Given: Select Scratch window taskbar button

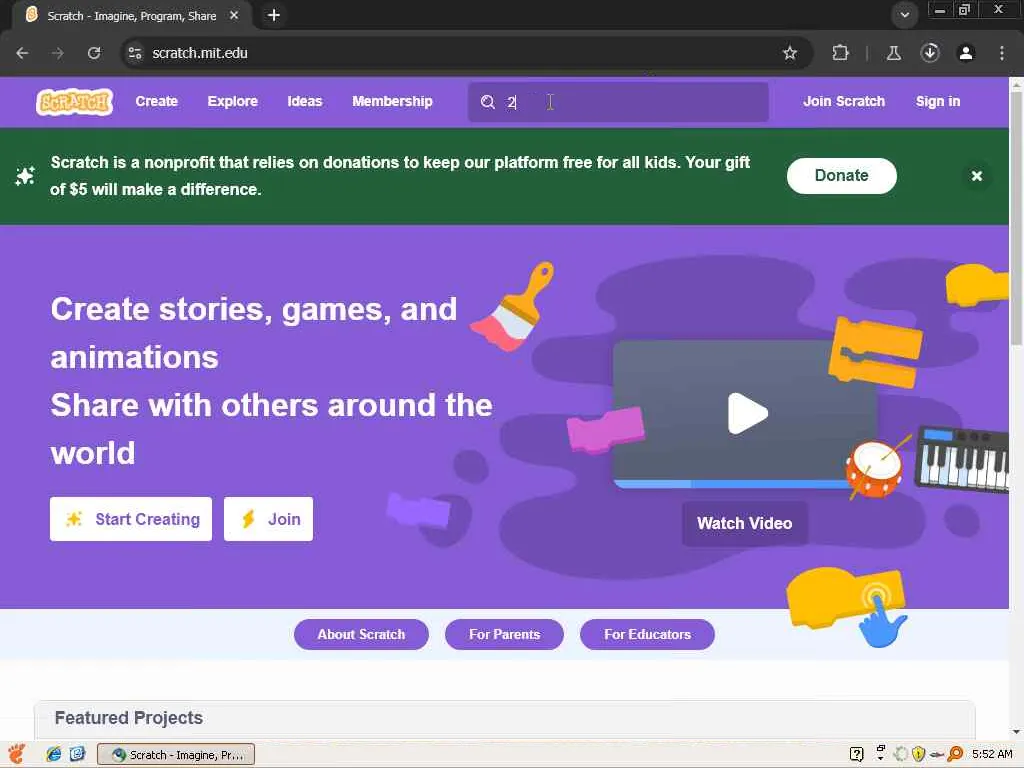Looking at the screenshot, I should (176, 755).
